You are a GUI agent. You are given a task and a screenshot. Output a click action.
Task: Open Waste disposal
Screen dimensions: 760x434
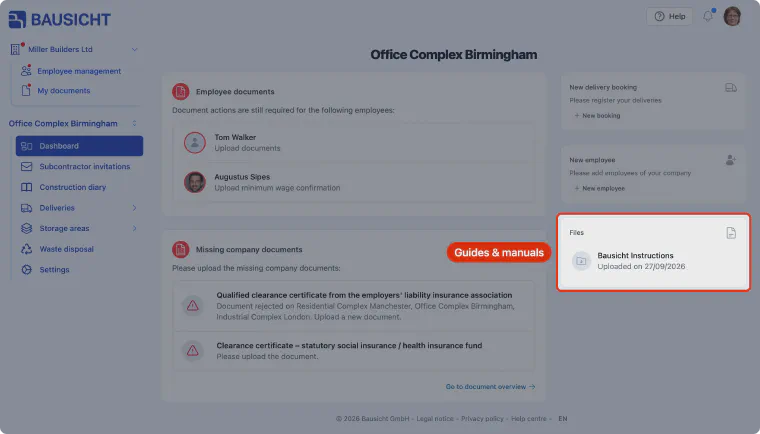pos(66,249)
